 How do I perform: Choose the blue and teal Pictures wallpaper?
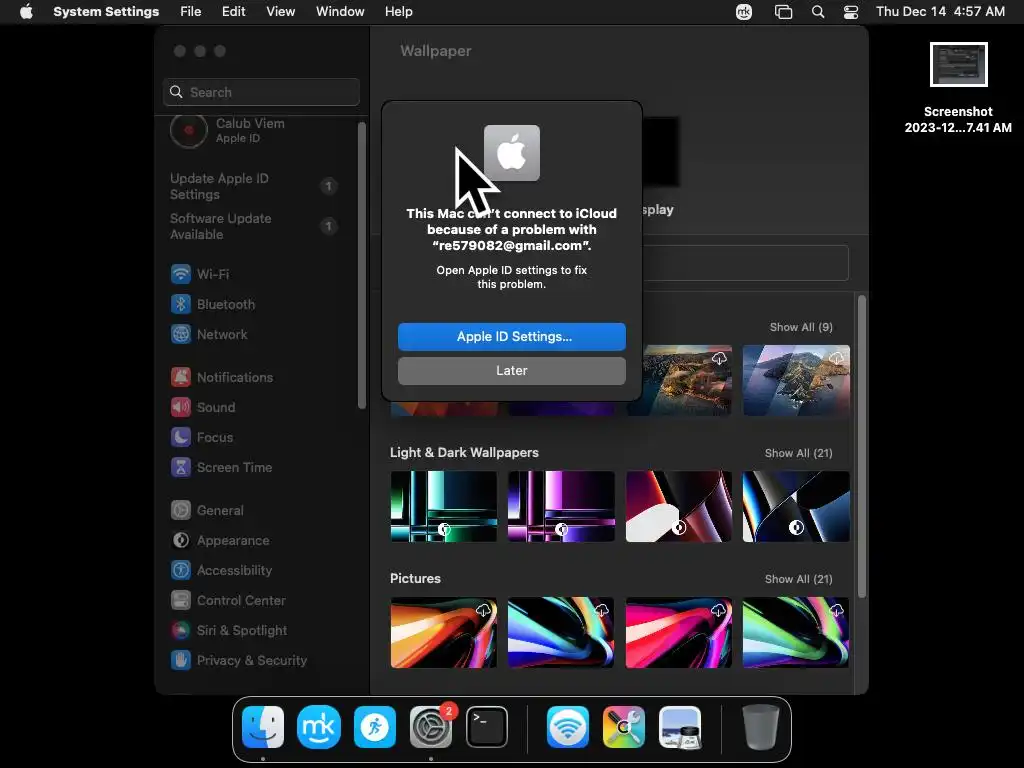coord(561,632)
